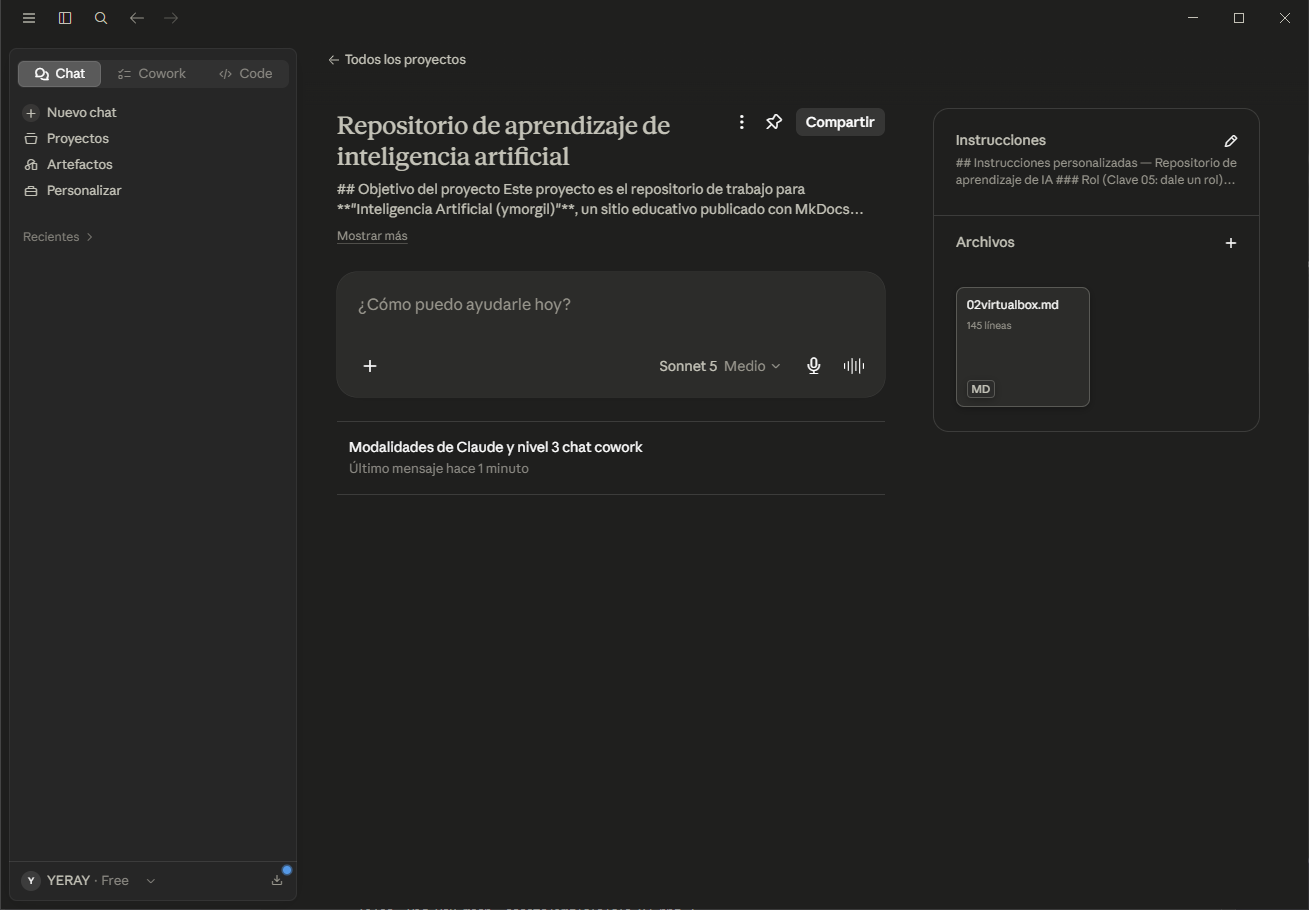Open project options three-dot menu
The width and height of the screenshot is (1309, 910).
pyautogui.click(x=741, y=122)
